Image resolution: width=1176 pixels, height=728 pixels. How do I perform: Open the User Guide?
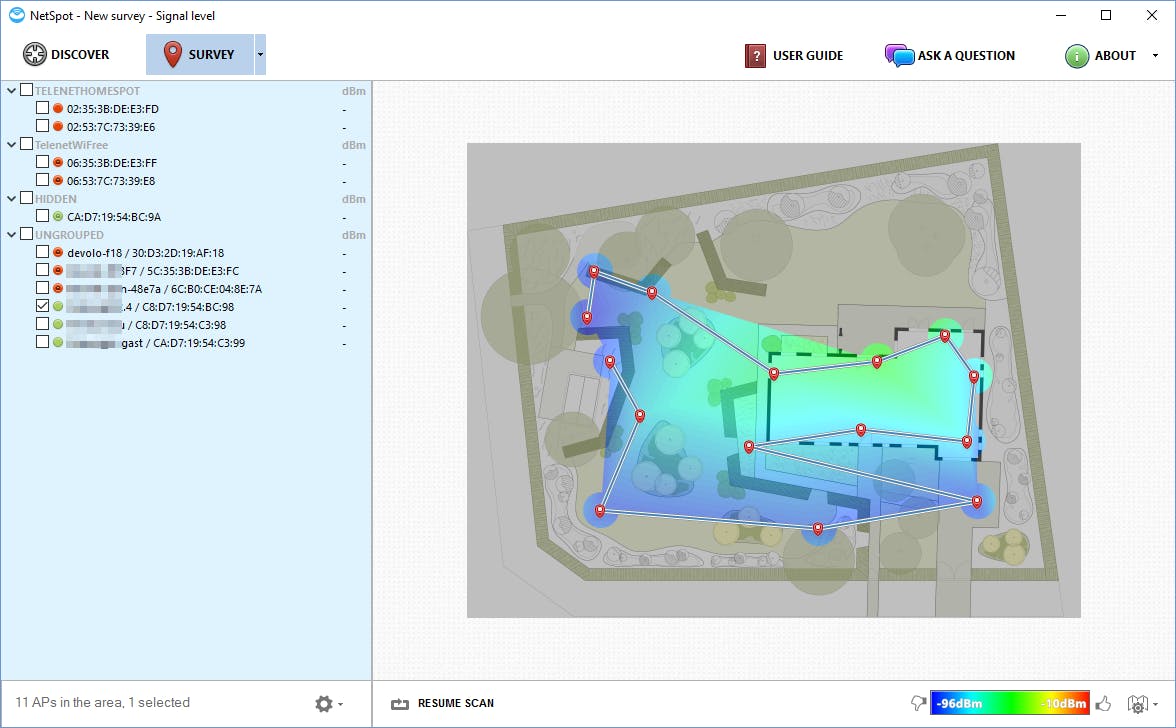pyautogui.click(x=794, y=55)
